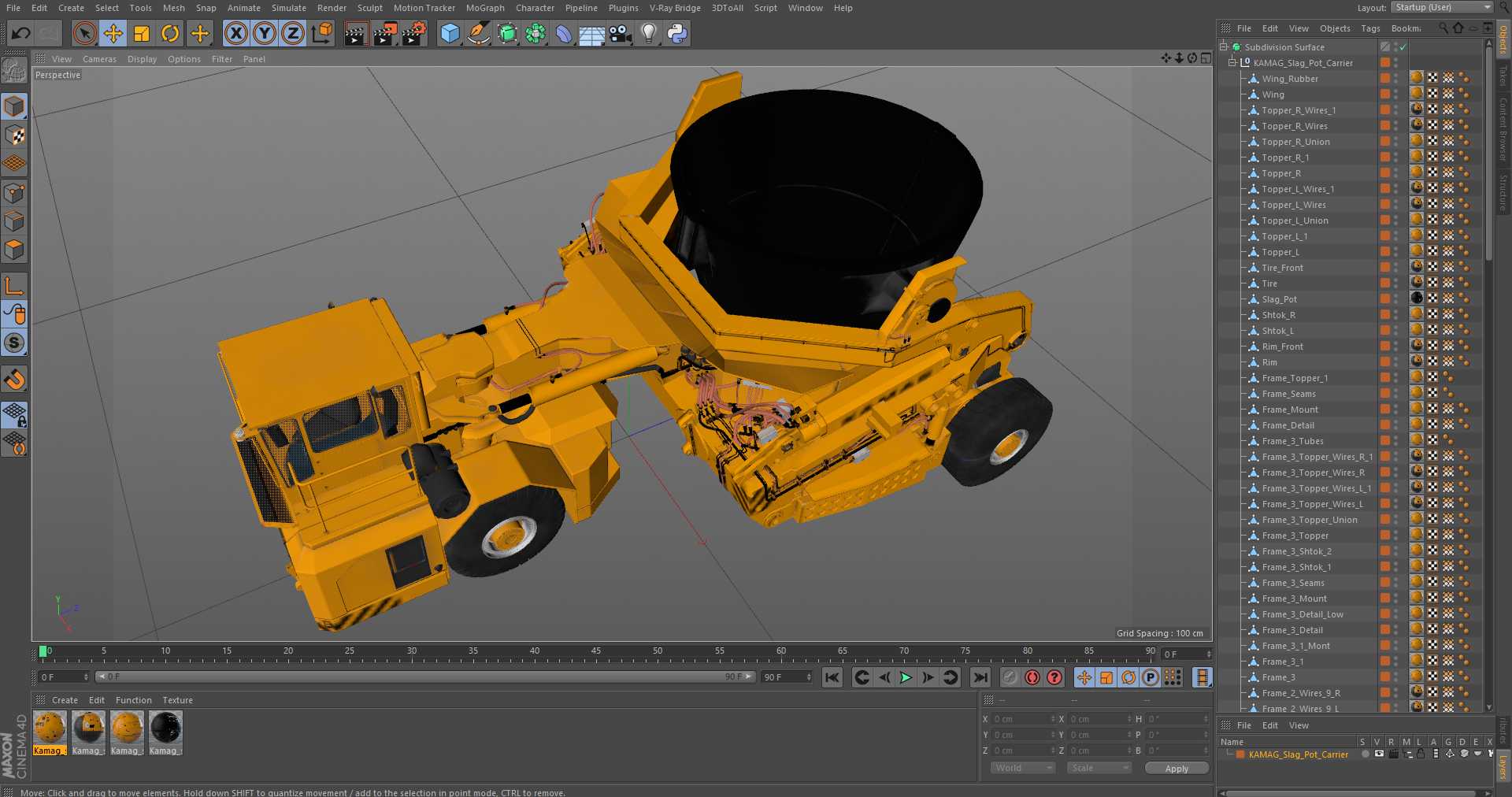Click the Camera object icon
Image resolution: width=1512 pixels, height=797 pixels.
pos(621,33)
